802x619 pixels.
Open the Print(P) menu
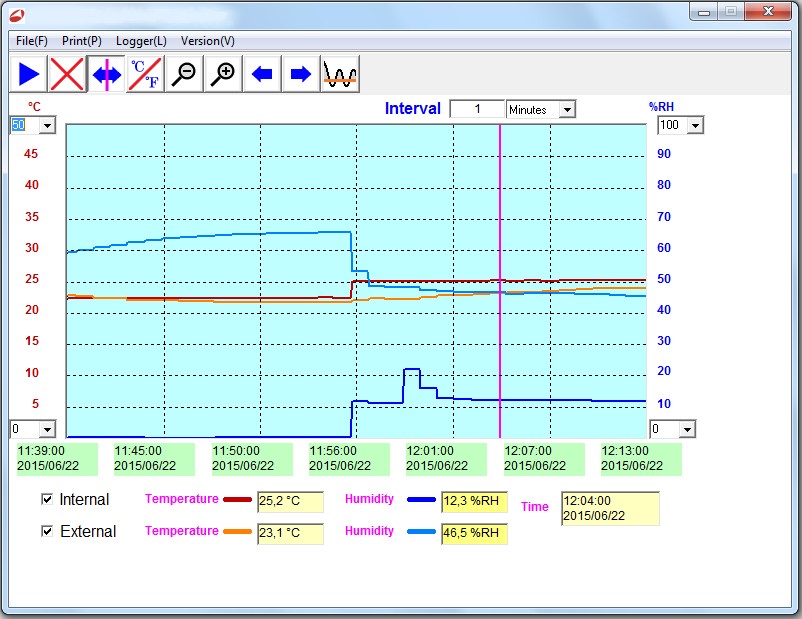point(82,41)
